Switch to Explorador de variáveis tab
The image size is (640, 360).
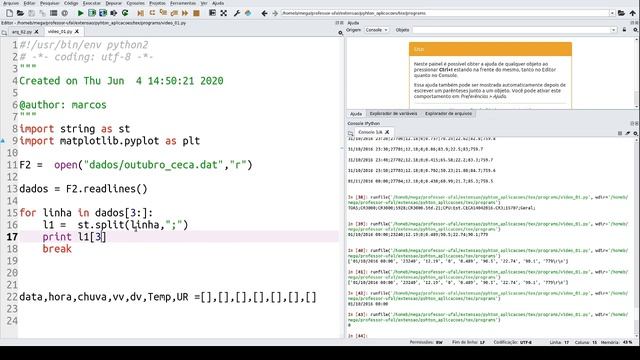[x=393, y=113]
